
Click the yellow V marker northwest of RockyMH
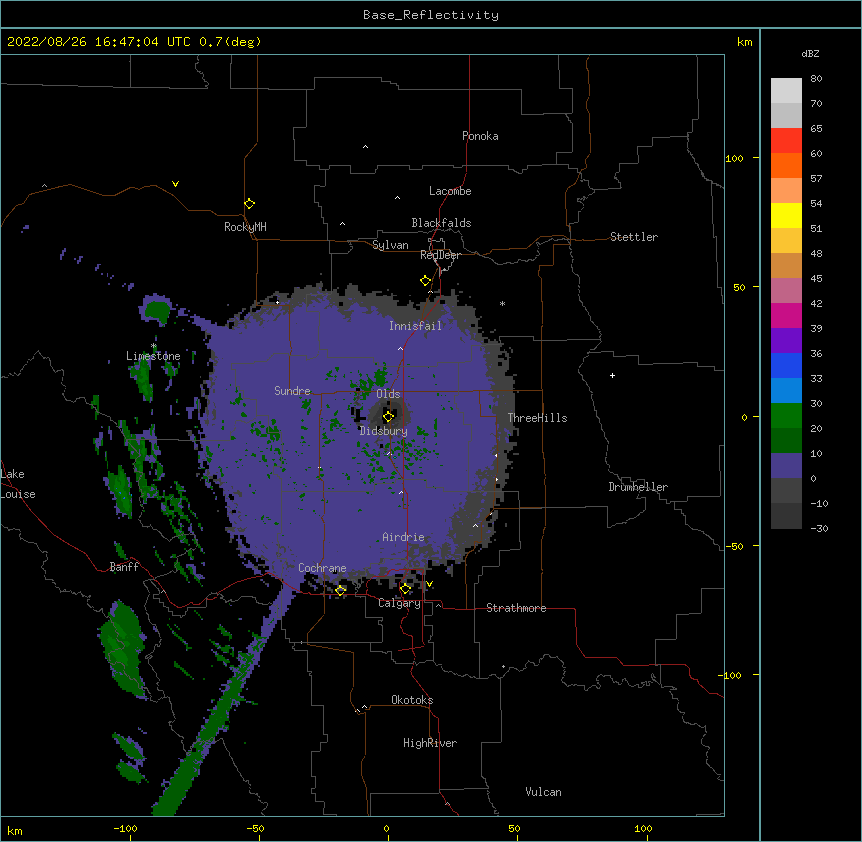click(x=175, y=184)
